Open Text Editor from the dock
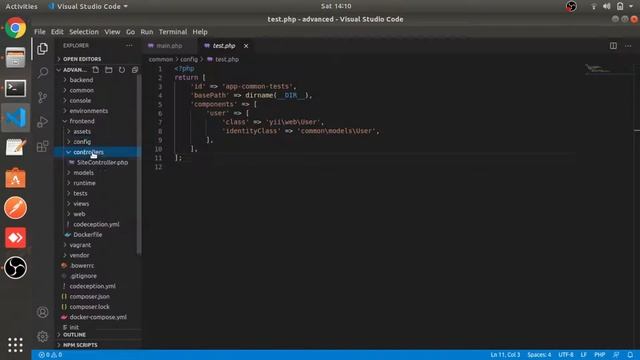 point(16,147)
